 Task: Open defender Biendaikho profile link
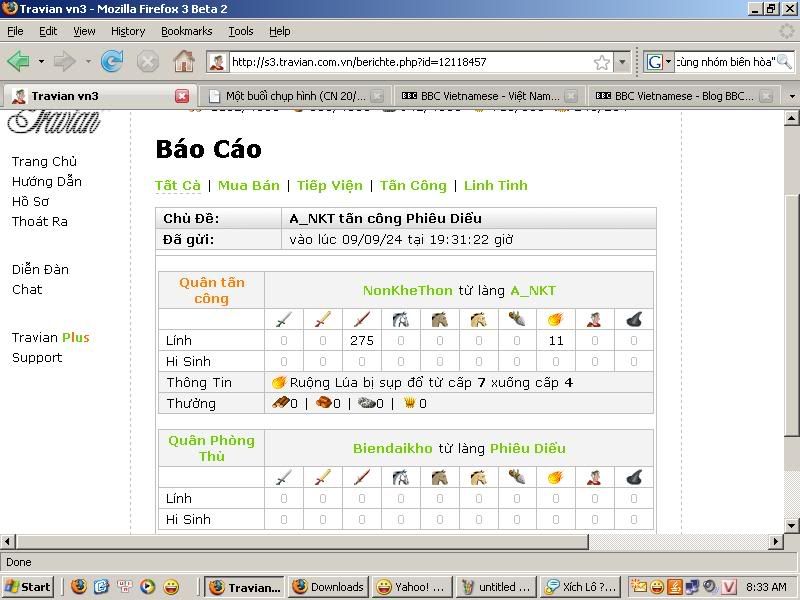tap(393, 448)
